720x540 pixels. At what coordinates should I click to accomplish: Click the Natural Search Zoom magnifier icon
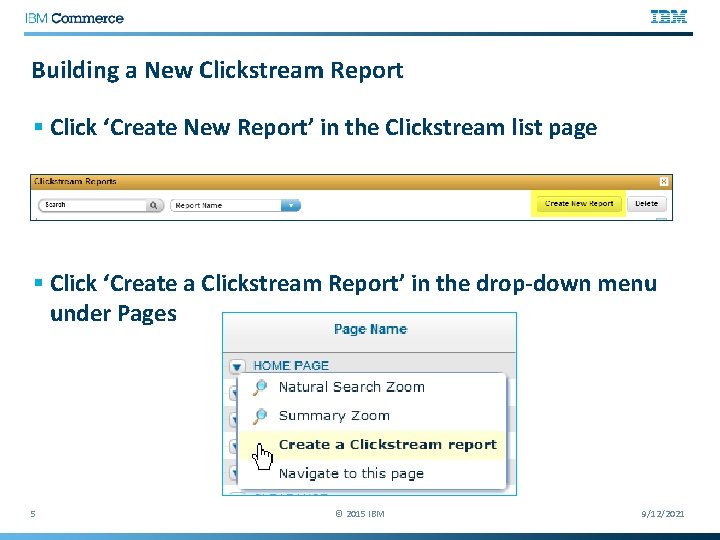(260, 387)
